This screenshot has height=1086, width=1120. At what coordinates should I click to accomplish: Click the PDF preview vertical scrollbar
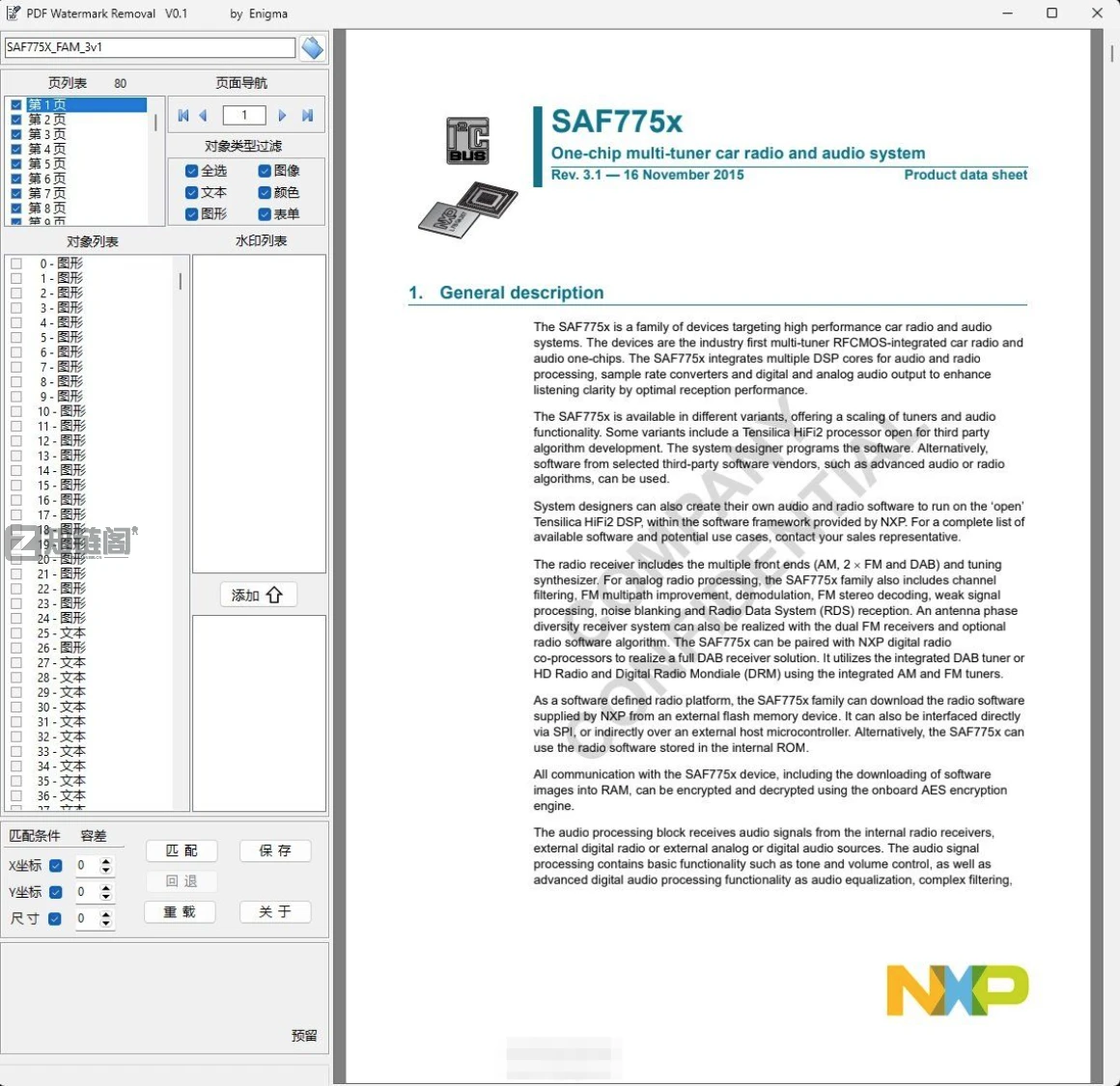pyautogui.click(x=1112, y=53)
